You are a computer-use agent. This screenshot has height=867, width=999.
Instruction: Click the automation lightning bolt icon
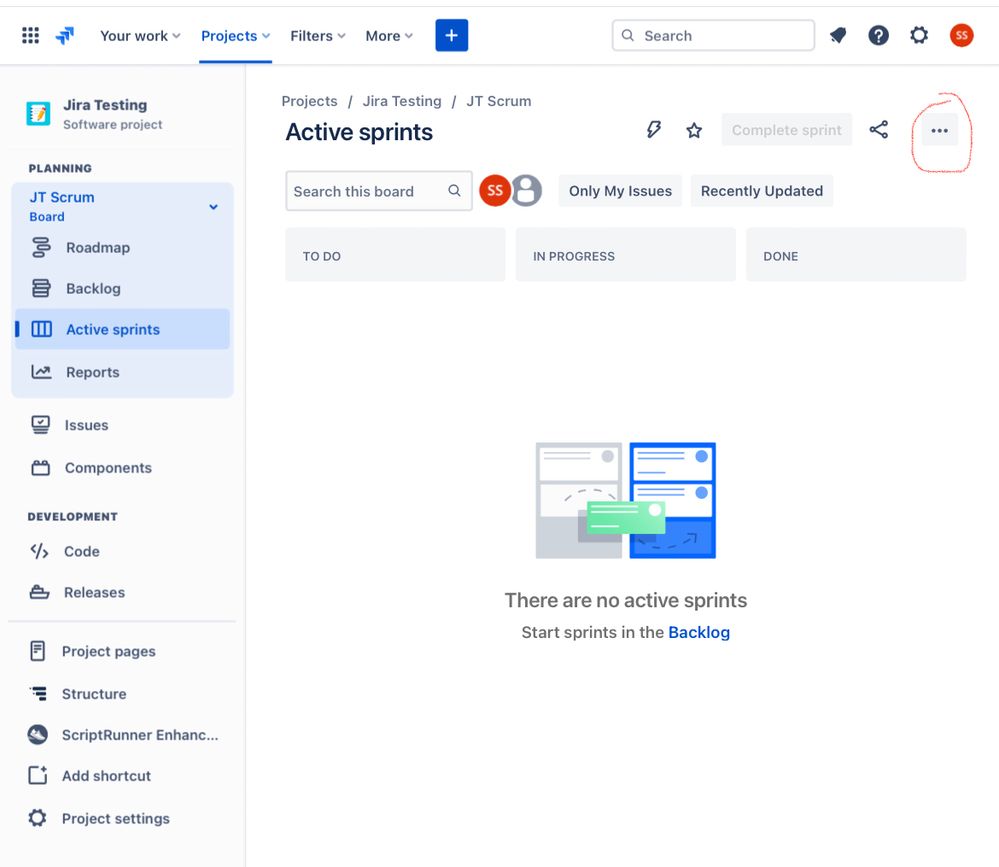pyautogui.click(x=654, y=130)
